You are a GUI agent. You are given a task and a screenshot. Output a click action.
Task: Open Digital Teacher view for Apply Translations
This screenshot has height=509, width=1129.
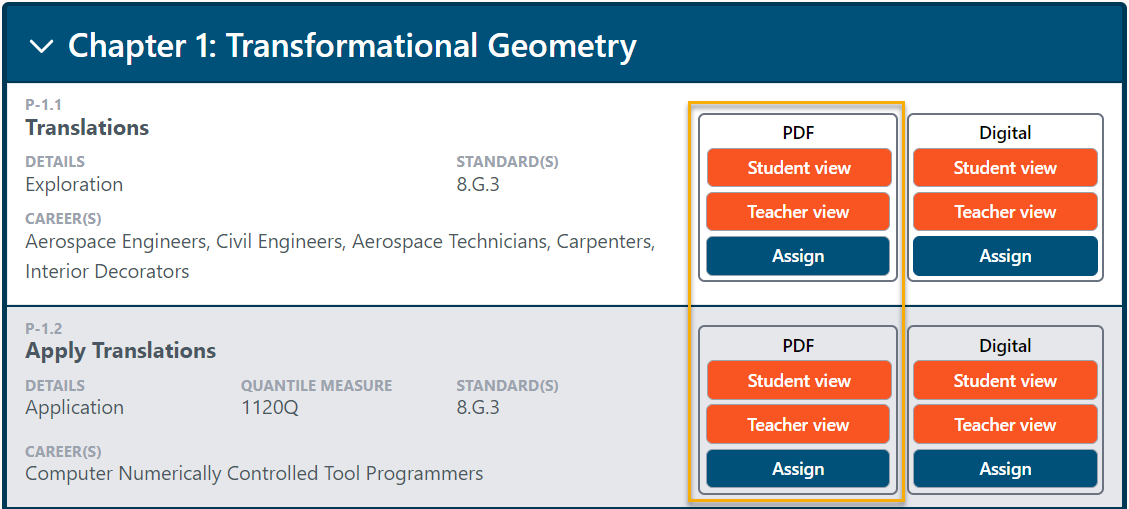click(x=1005, y=425)
